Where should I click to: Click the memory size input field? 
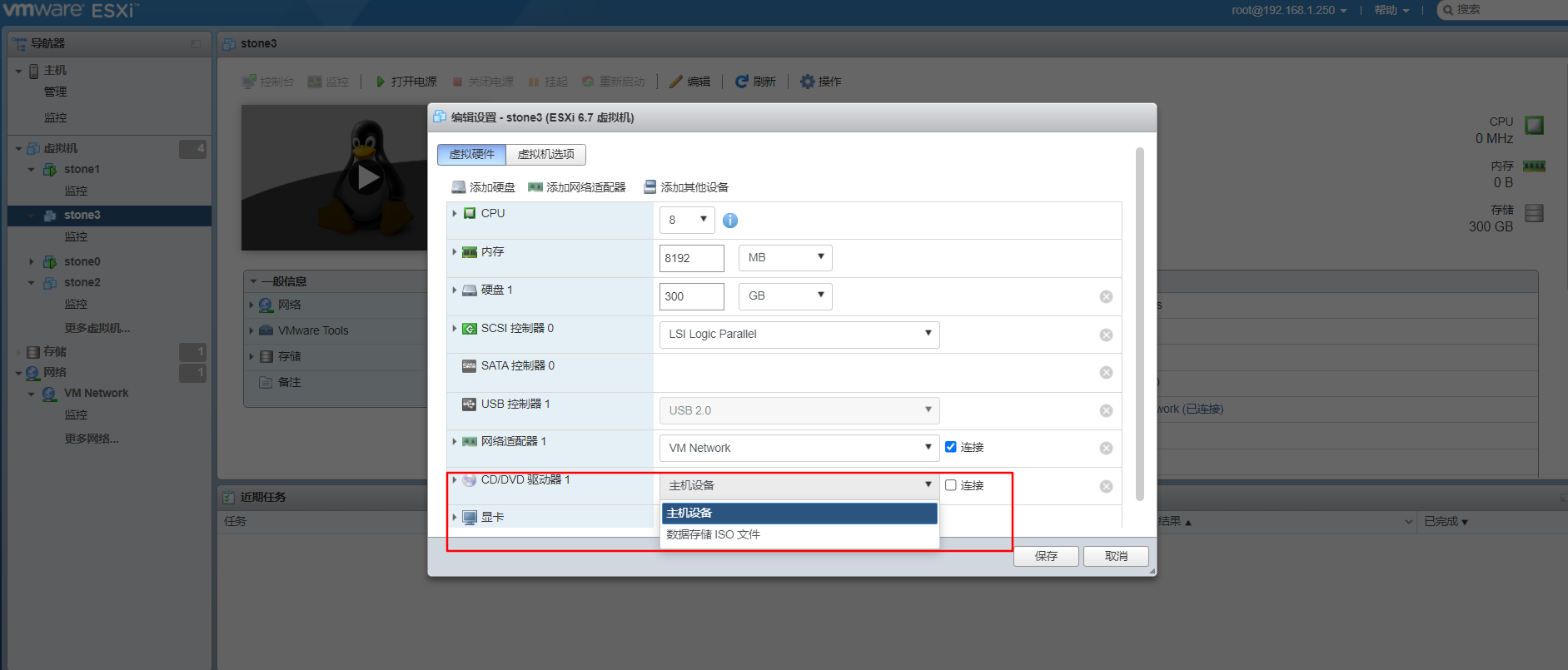(692, 258)
